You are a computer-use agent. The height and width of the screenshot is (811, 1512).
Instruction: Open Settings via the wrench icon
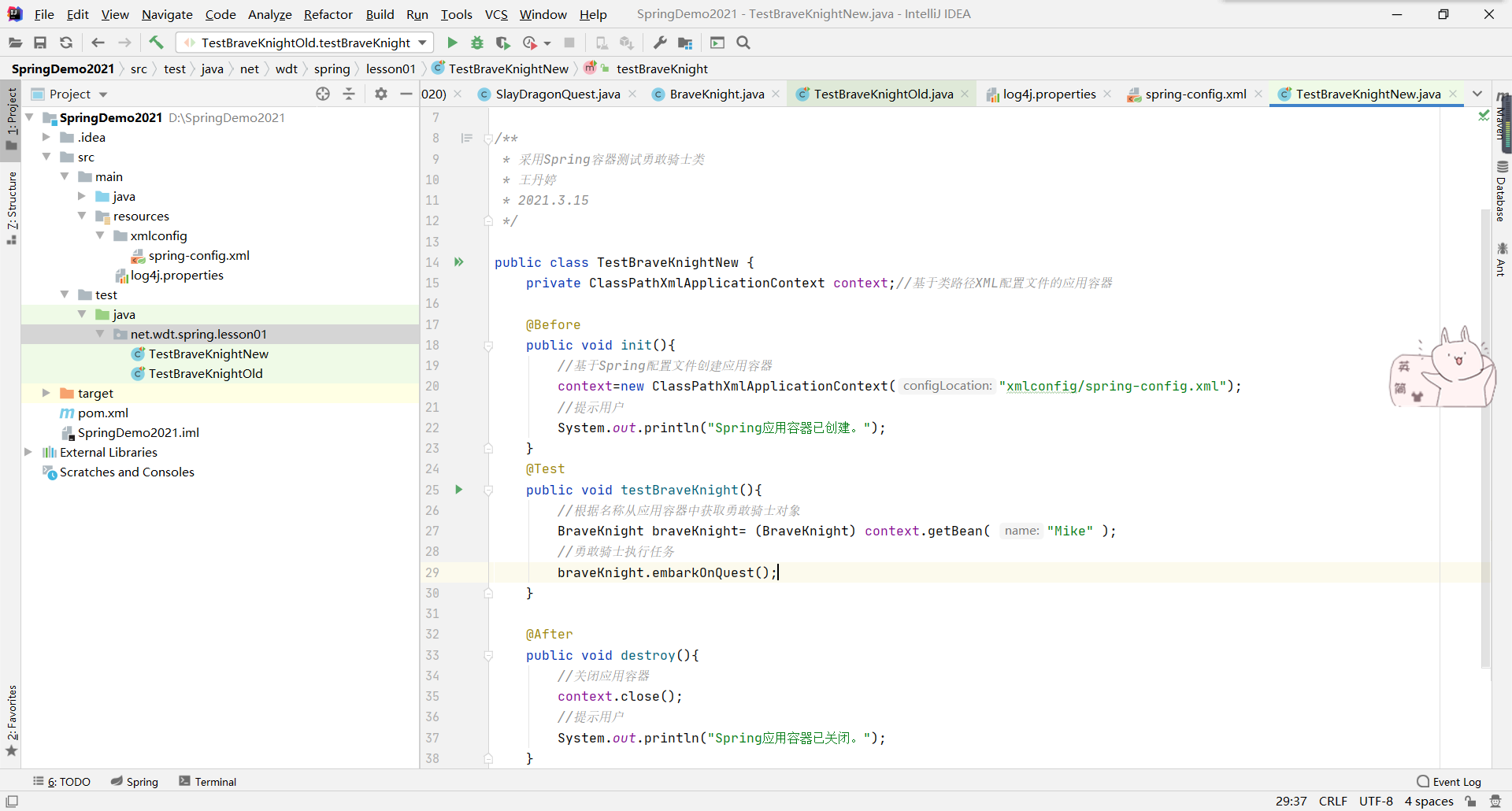pos(660,43)
